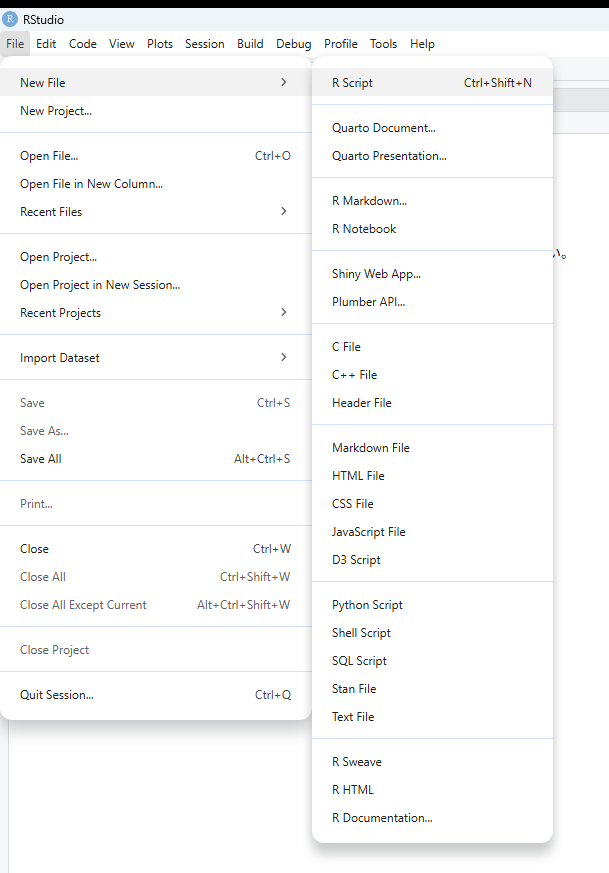Expand the Recent Files submenu arrow
This screenshot has height=873, width=609.
pos(284,212)
